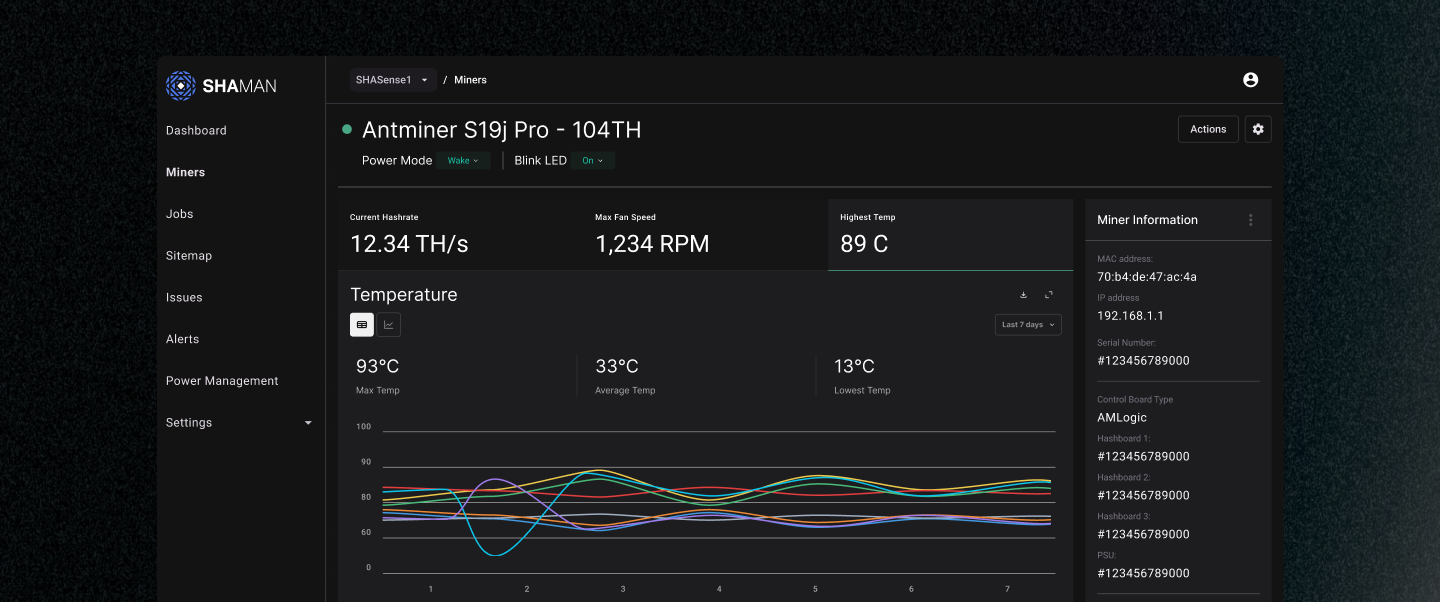Click the Miner Information heading
1440x602 pixels.
tap(1147, 220)
